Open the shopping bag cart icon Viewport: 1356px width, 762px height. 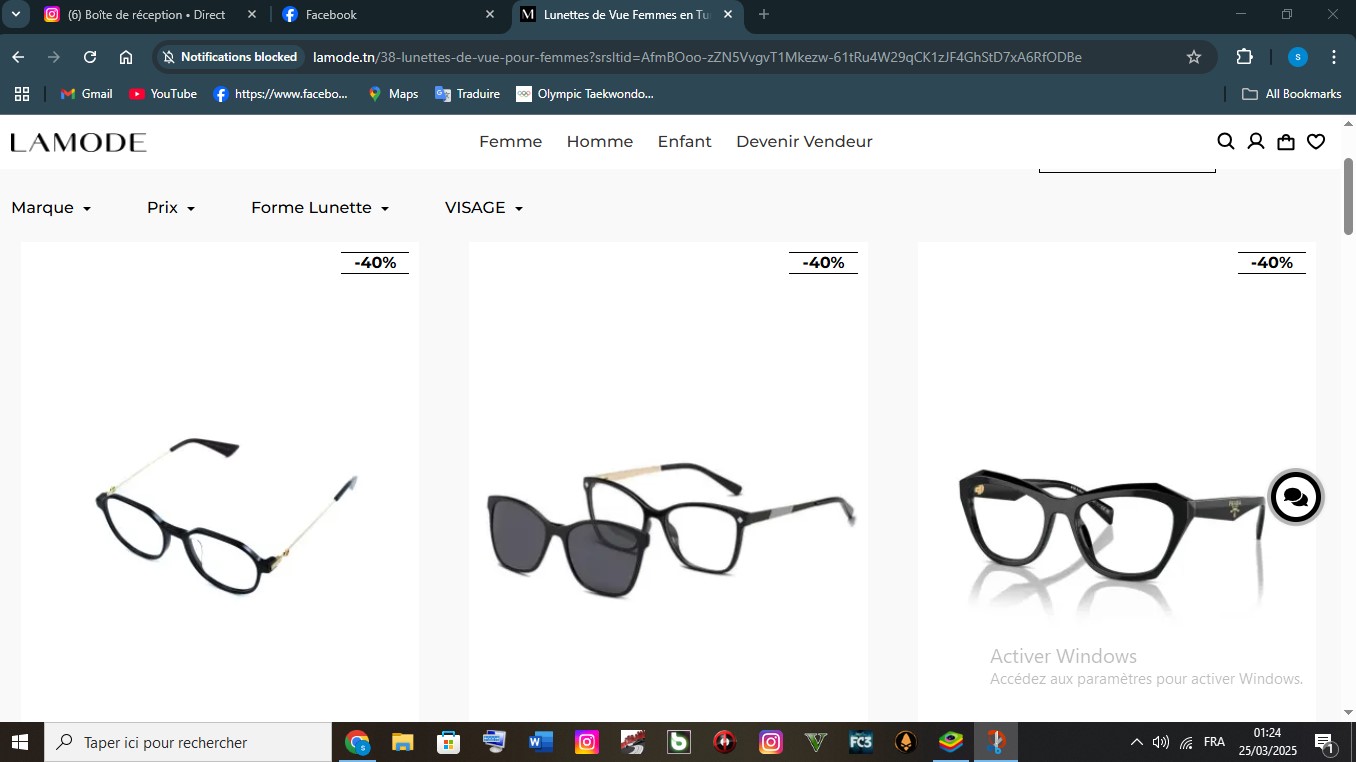[1286, 142]
